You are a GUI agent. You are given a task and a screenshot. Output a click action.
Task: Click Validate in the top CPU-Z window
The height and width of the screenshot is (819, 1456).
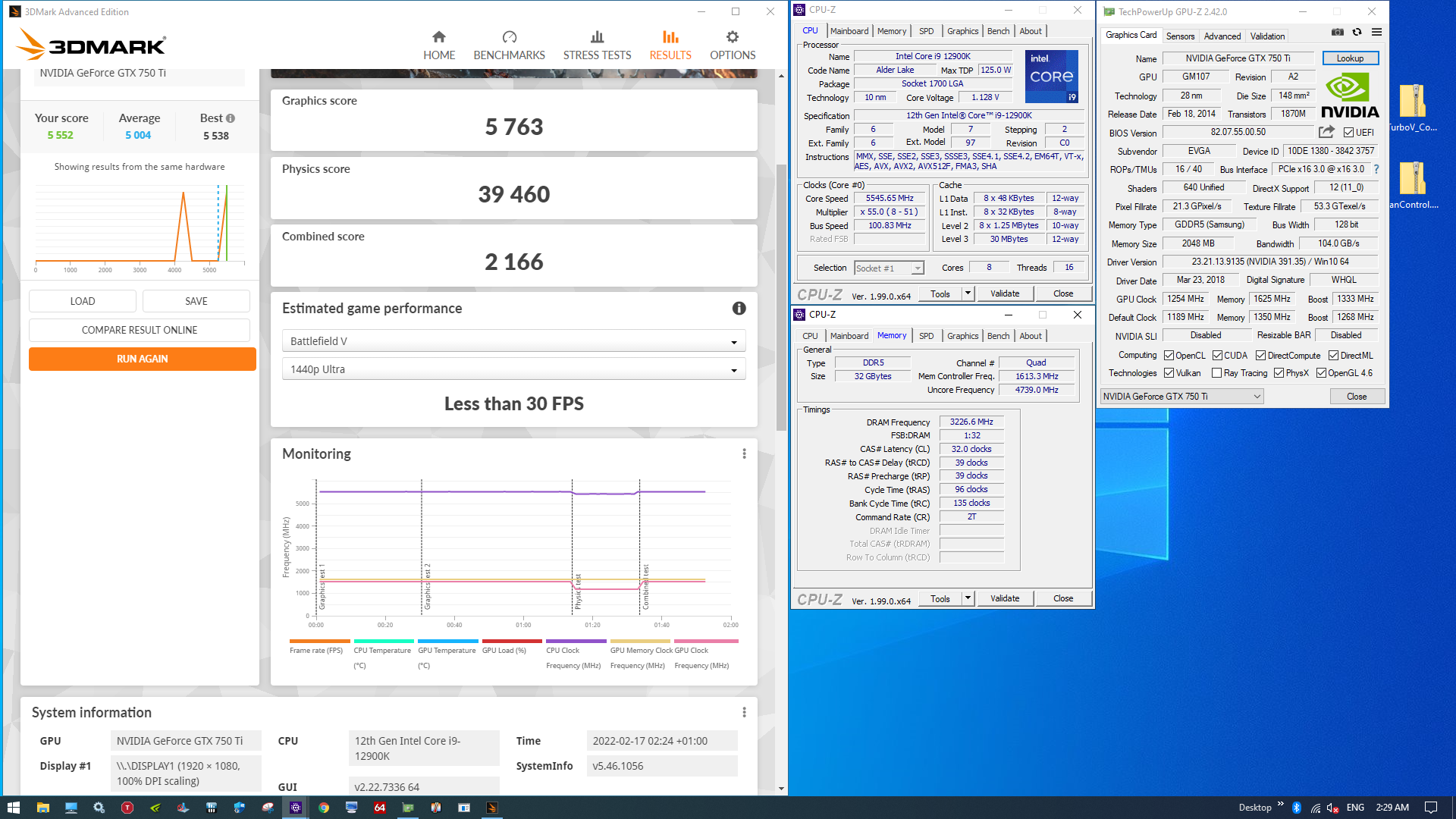point(1005,293)
